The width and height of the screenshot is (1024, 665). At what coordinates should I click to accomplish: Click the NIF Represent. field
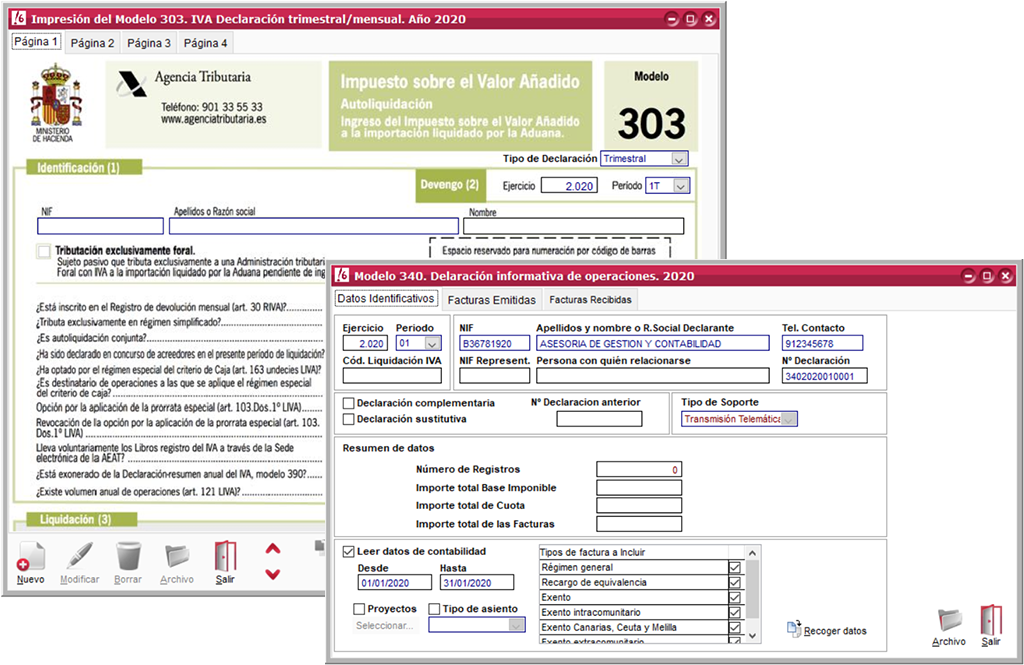pos(494,376)
